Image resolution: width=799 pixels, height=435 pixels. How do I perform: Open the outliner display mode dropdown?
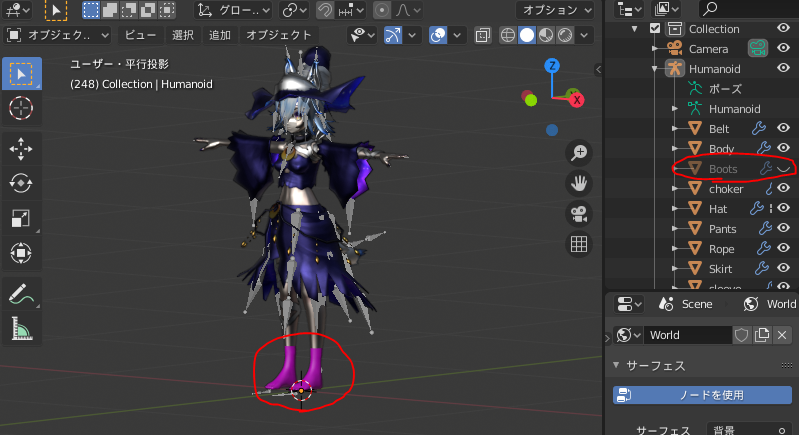[x=628, y=9]
